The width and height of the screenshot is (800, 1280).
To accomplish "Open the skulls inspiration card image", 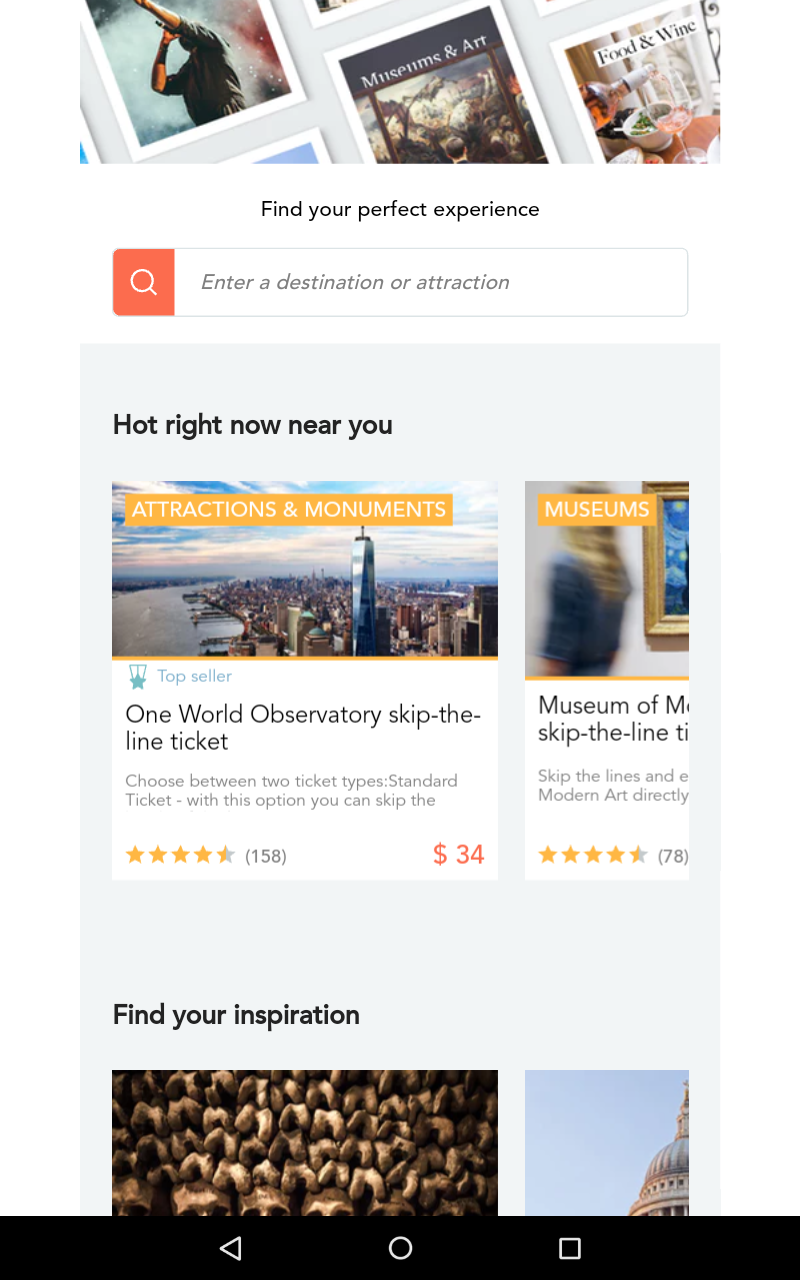I will point(304,1142).
